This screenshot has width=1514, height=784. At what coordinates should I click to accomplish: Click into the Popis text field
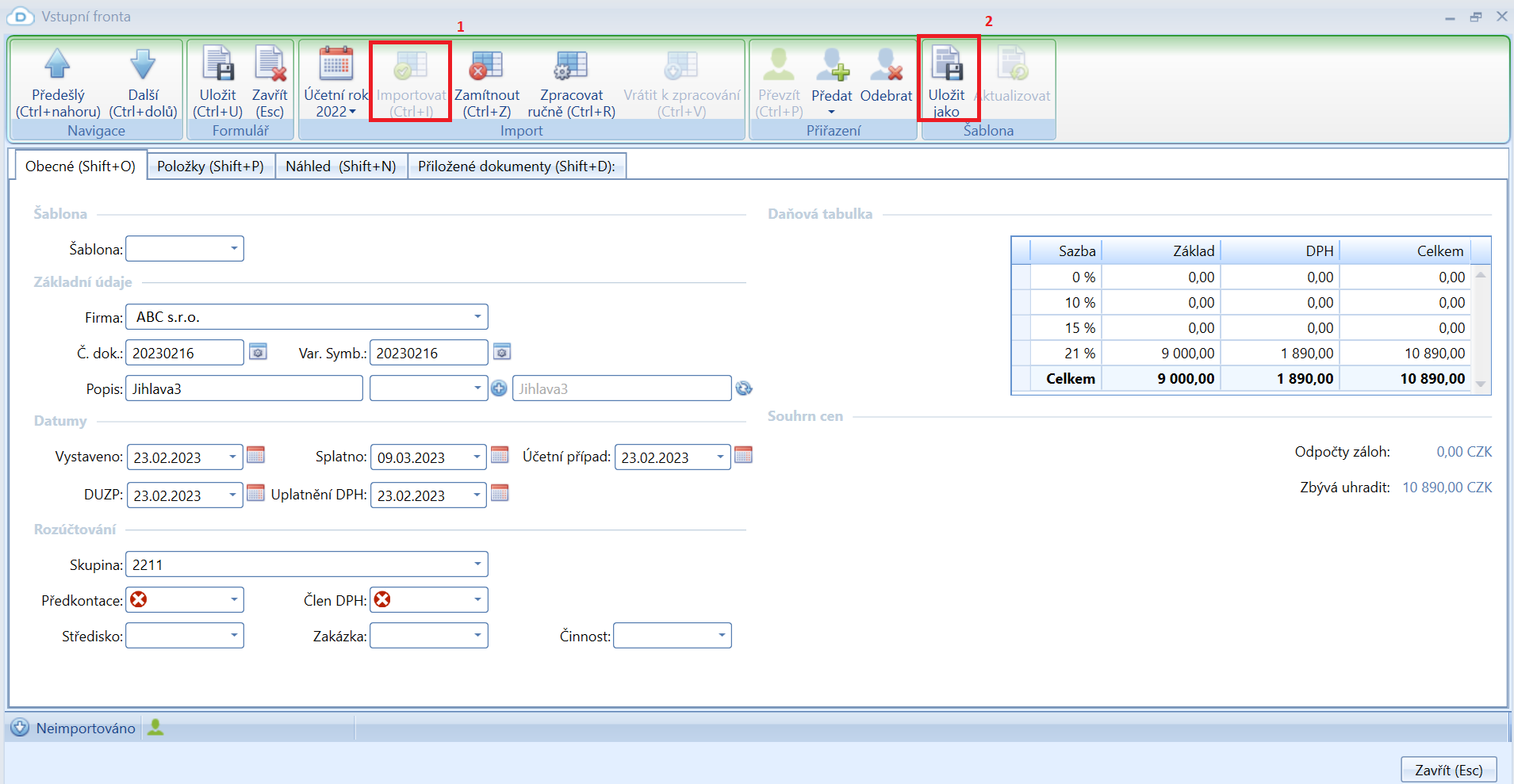coord(243,388)
